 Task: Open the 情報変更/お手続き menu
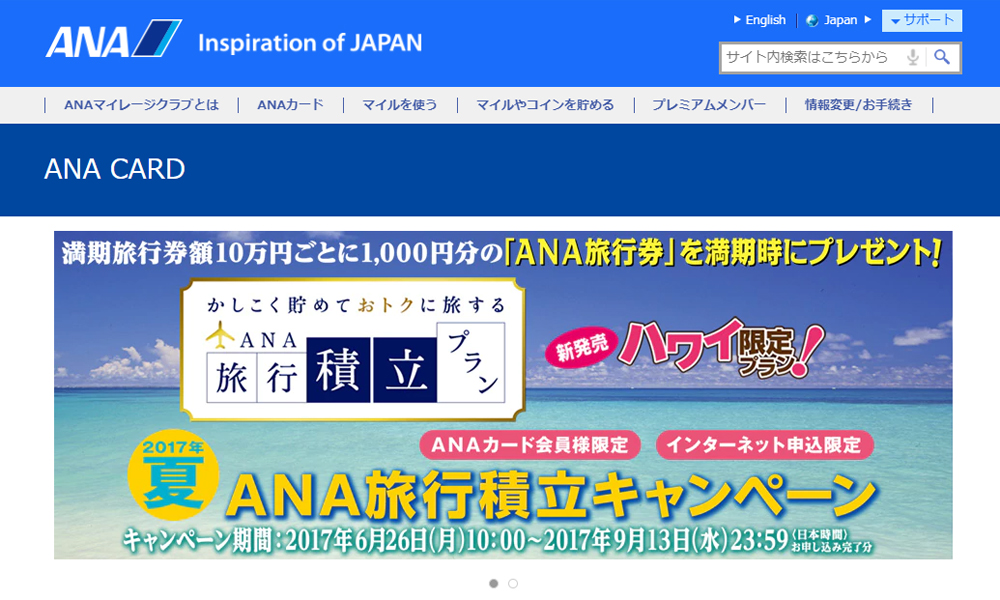pos(858,105)
